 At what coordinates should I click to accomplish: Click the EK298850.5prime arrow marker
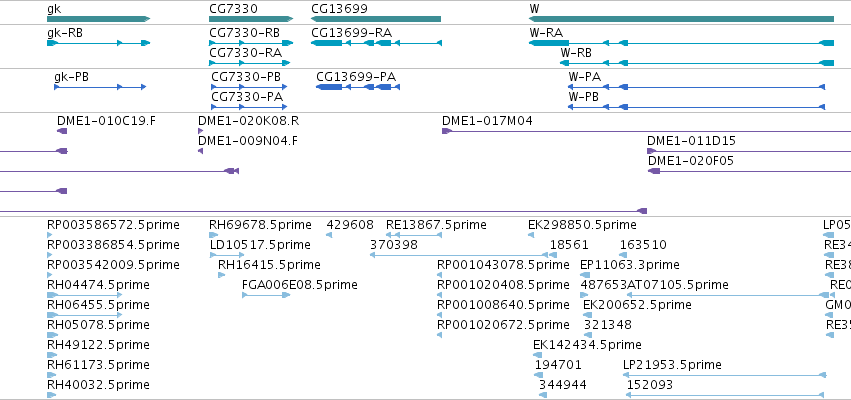(531, 235)
